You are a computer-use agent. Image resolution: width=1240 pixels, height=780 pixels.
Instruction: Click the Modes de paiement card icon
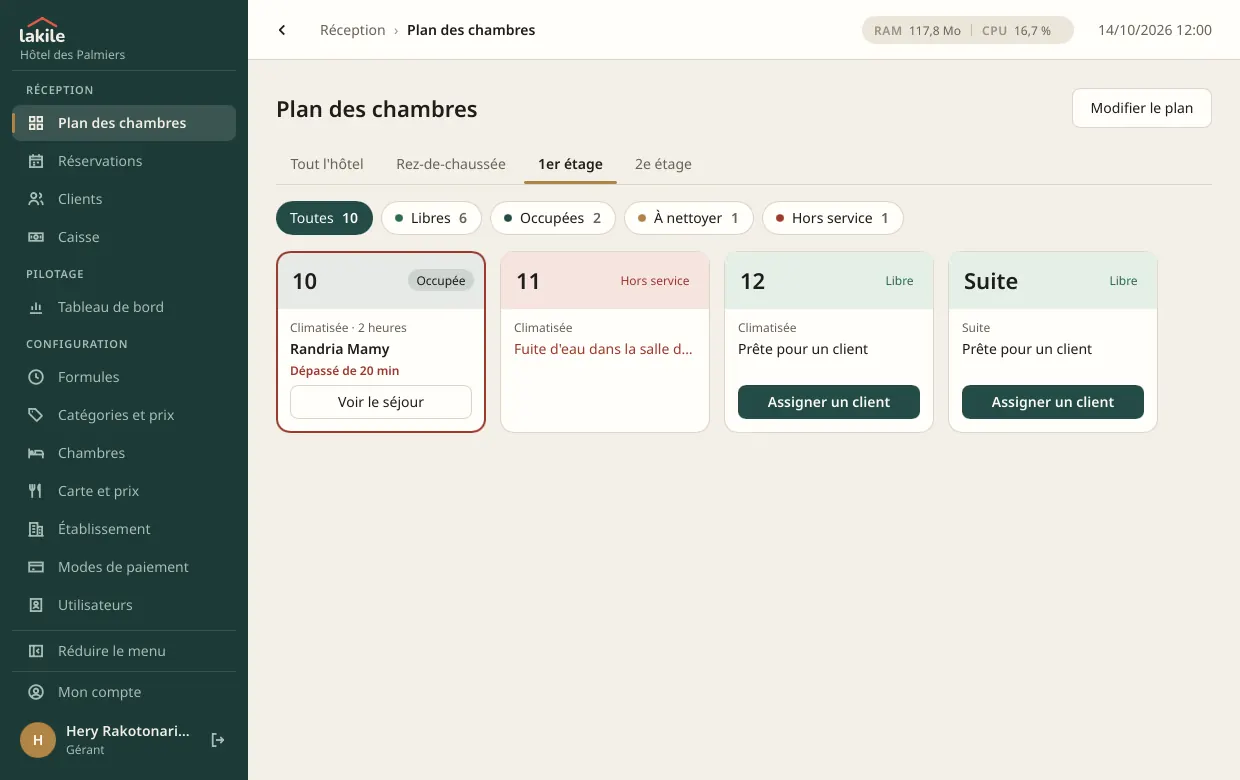(x=36, y=567)
